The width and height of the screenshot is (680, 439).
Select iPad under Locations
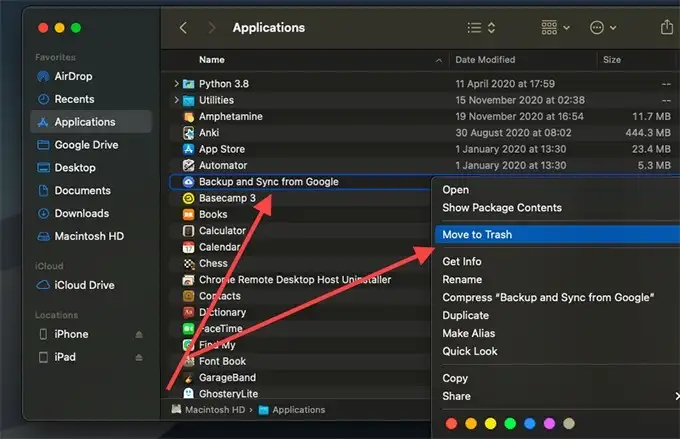[65, 357]
